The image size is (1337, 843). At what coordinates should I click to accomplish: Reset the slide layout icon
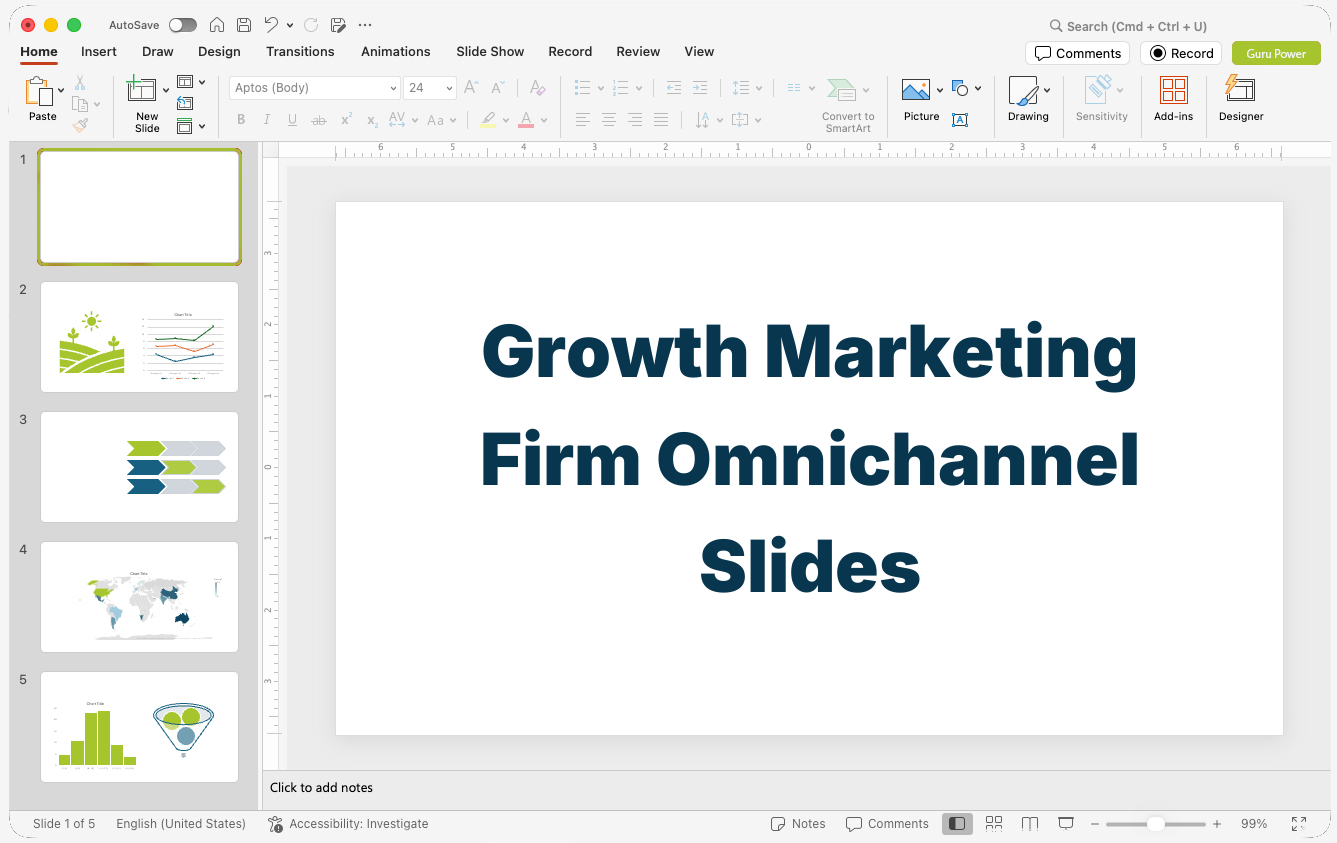click(x=185, y=103)
